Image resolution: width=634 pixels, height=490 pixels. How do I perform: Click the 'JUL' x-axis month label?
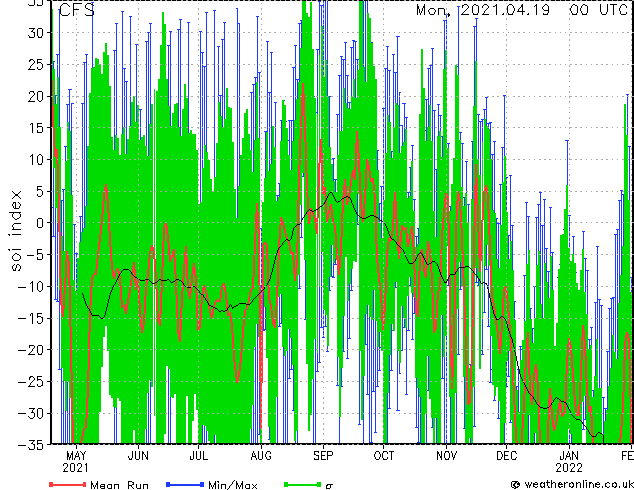pyautogui.click(x=199, y=456)
